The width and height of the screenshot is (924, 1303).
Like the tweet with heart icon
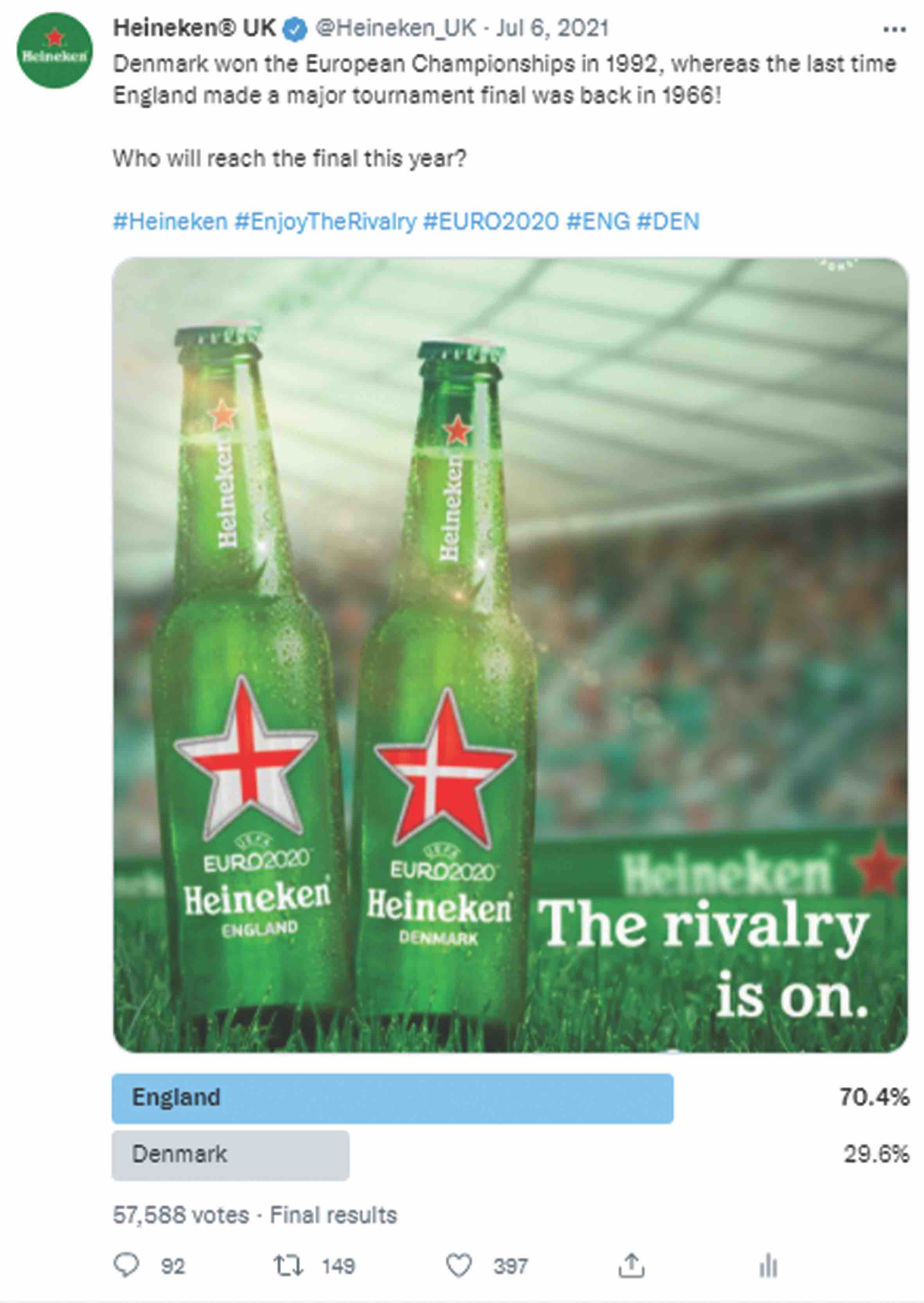[x=458, y=1266]
